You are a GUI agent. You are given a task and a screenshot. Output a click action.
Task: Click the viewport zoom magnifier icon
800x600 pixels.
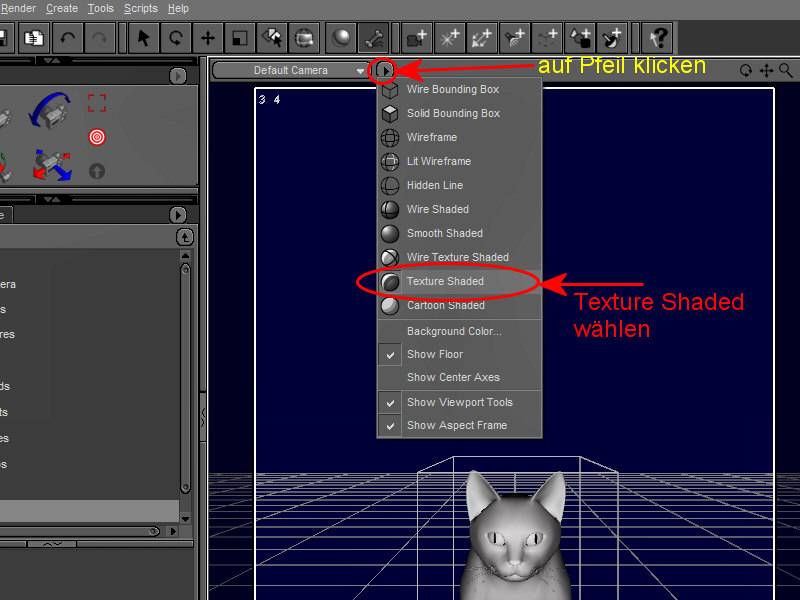click(x=786, y=70)
